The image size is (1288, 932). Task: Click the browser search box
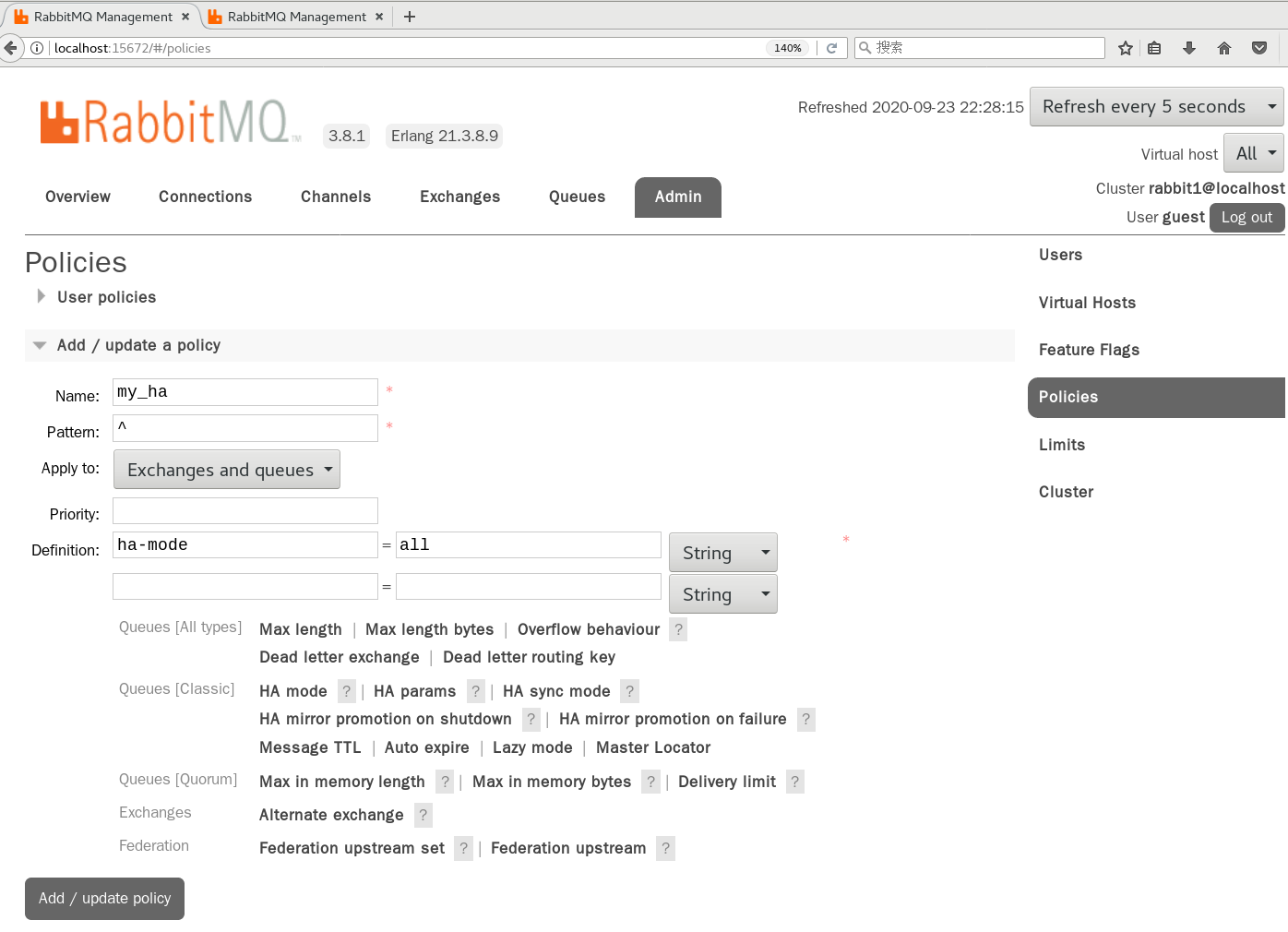click(980, 48)
